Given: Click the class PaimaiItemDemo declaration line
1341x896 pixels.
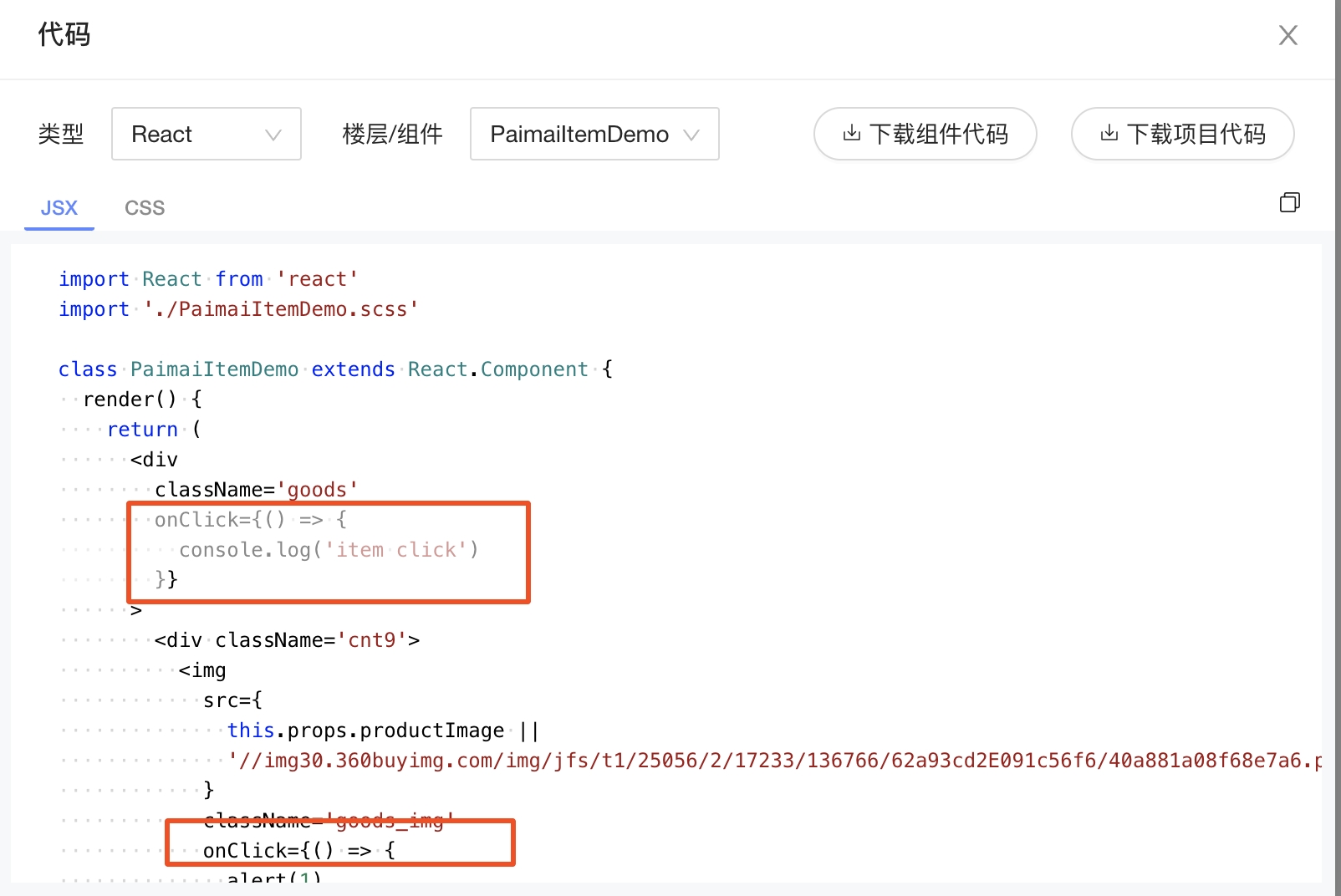Looking at the screenshot, I should point(334,369).
